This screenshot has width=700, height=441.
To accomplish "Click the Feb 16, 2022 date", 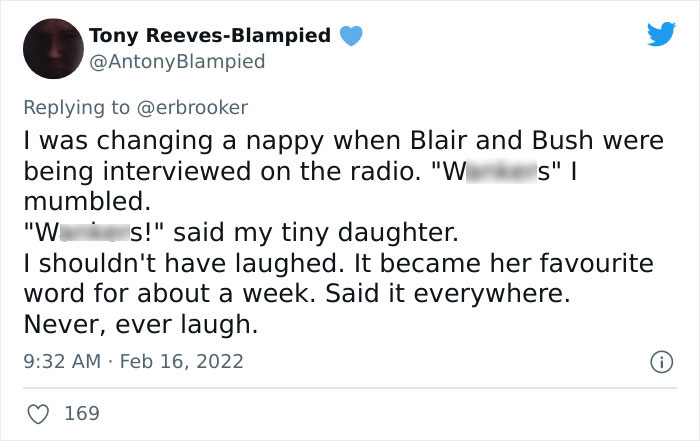I will point(181,361).
